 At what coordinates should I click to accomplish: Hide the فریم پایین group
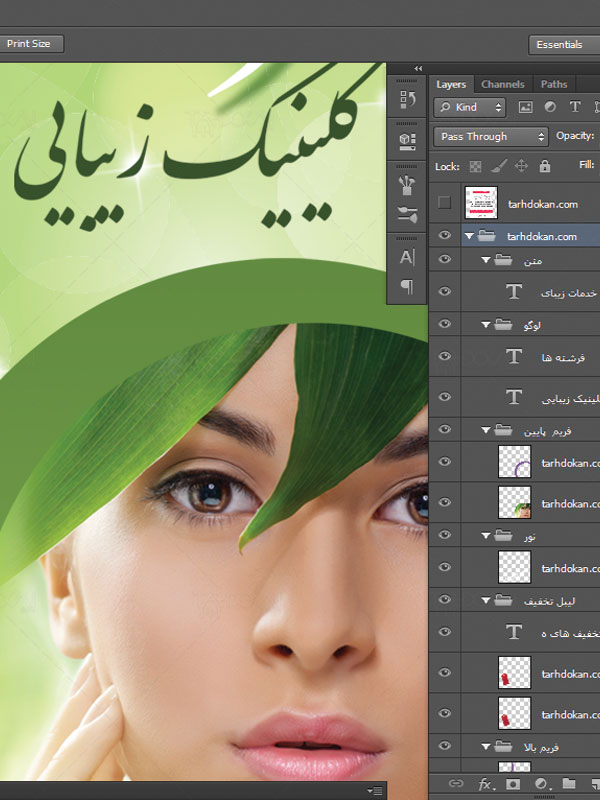pos(444,430)
